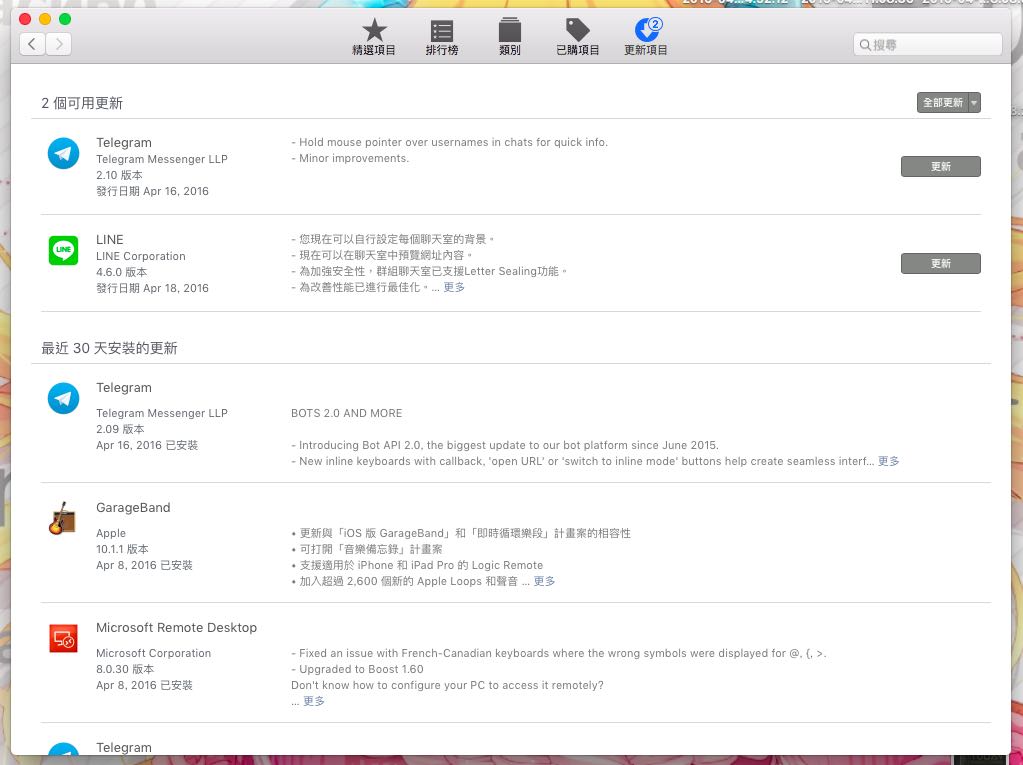Focus the search (搜尋) field

click(x=927, y=44)
